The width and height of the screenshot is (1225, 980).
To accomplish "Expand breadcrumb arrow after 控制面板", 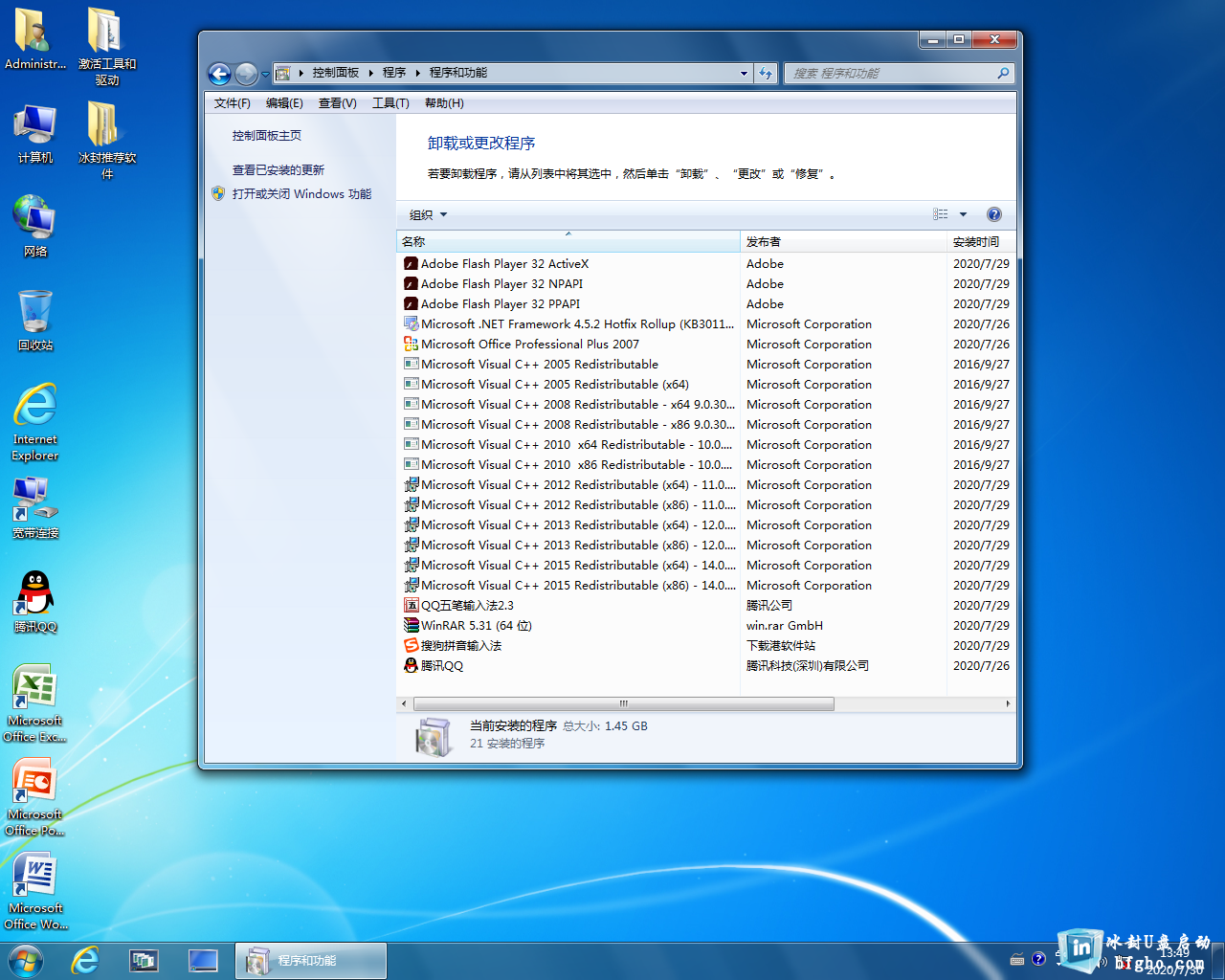I will 371,73.
